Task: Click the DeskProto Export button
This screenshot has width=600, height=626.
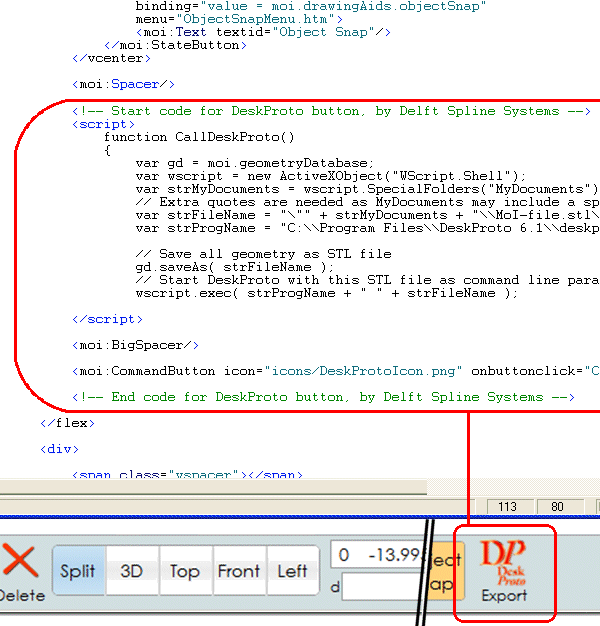Action: click(504, 572)
